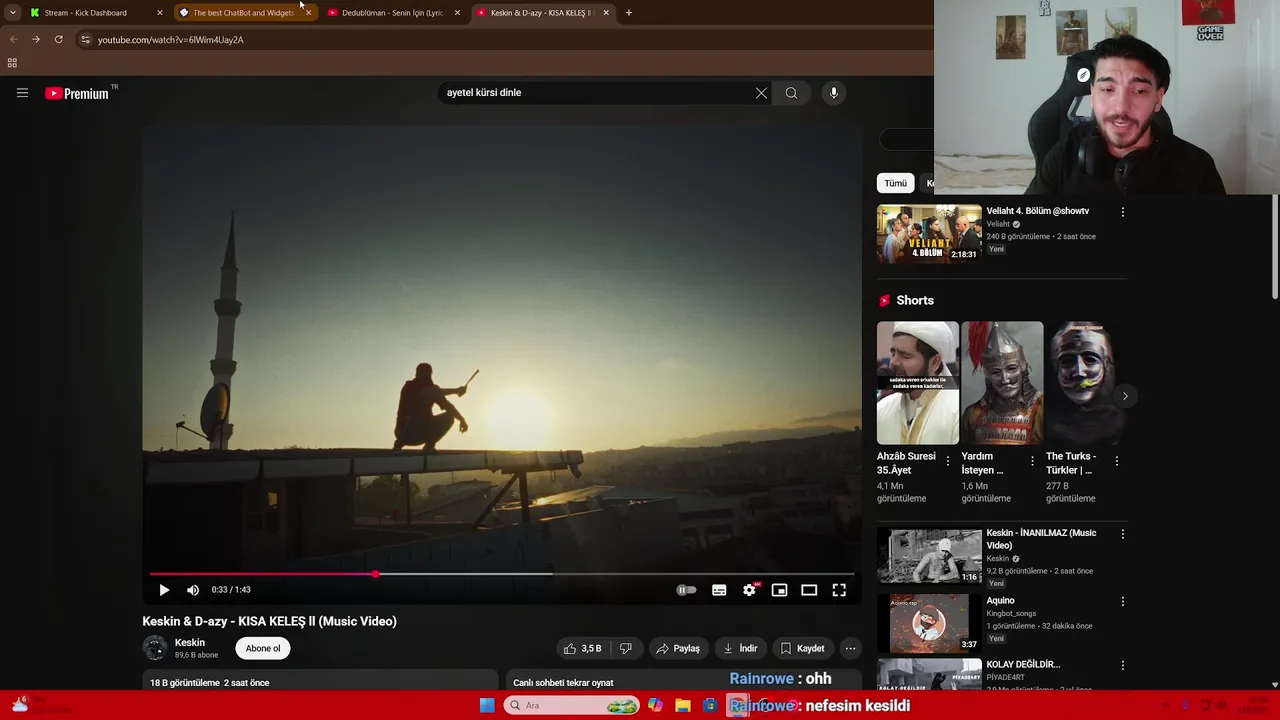Open Keskin channel avatar
1280x720 pixels.
(155, 648)
